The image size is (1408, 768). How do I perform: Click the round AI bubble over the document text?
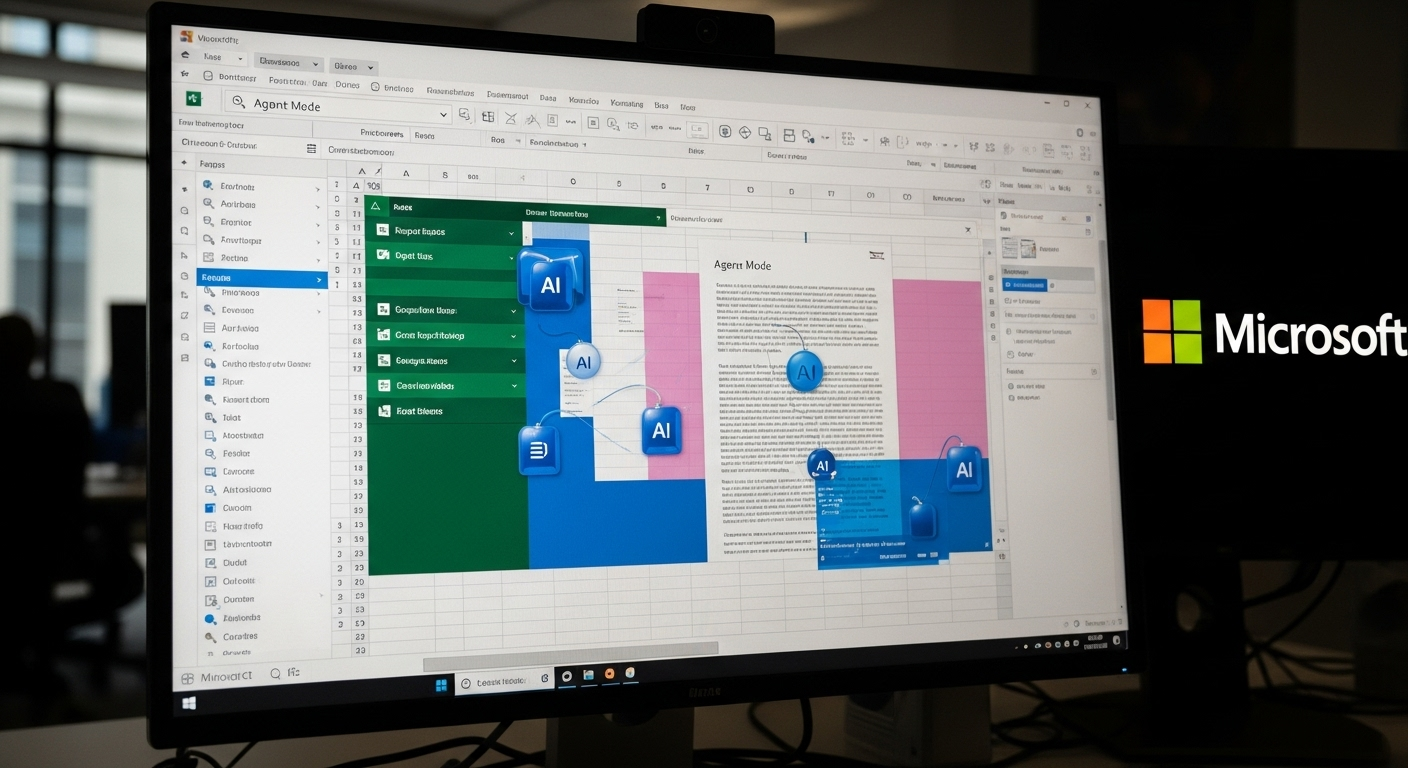(x=805, y=373)
